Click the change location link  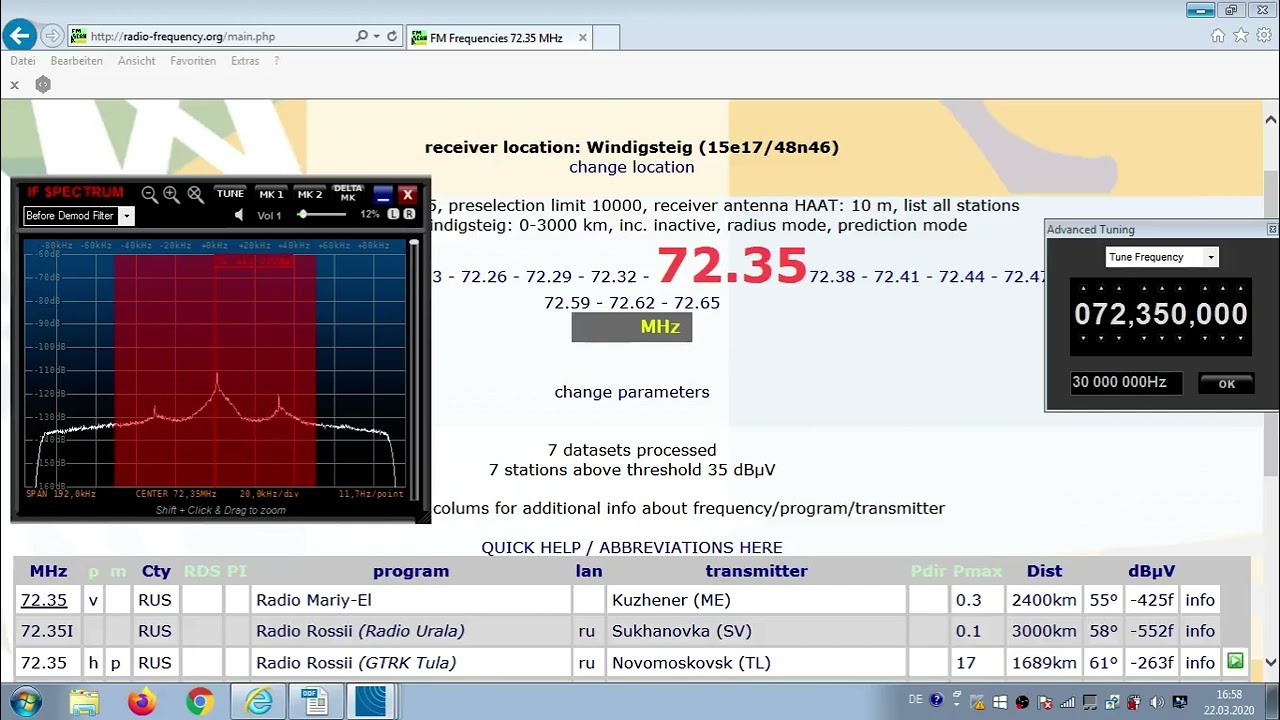(631, 167)
